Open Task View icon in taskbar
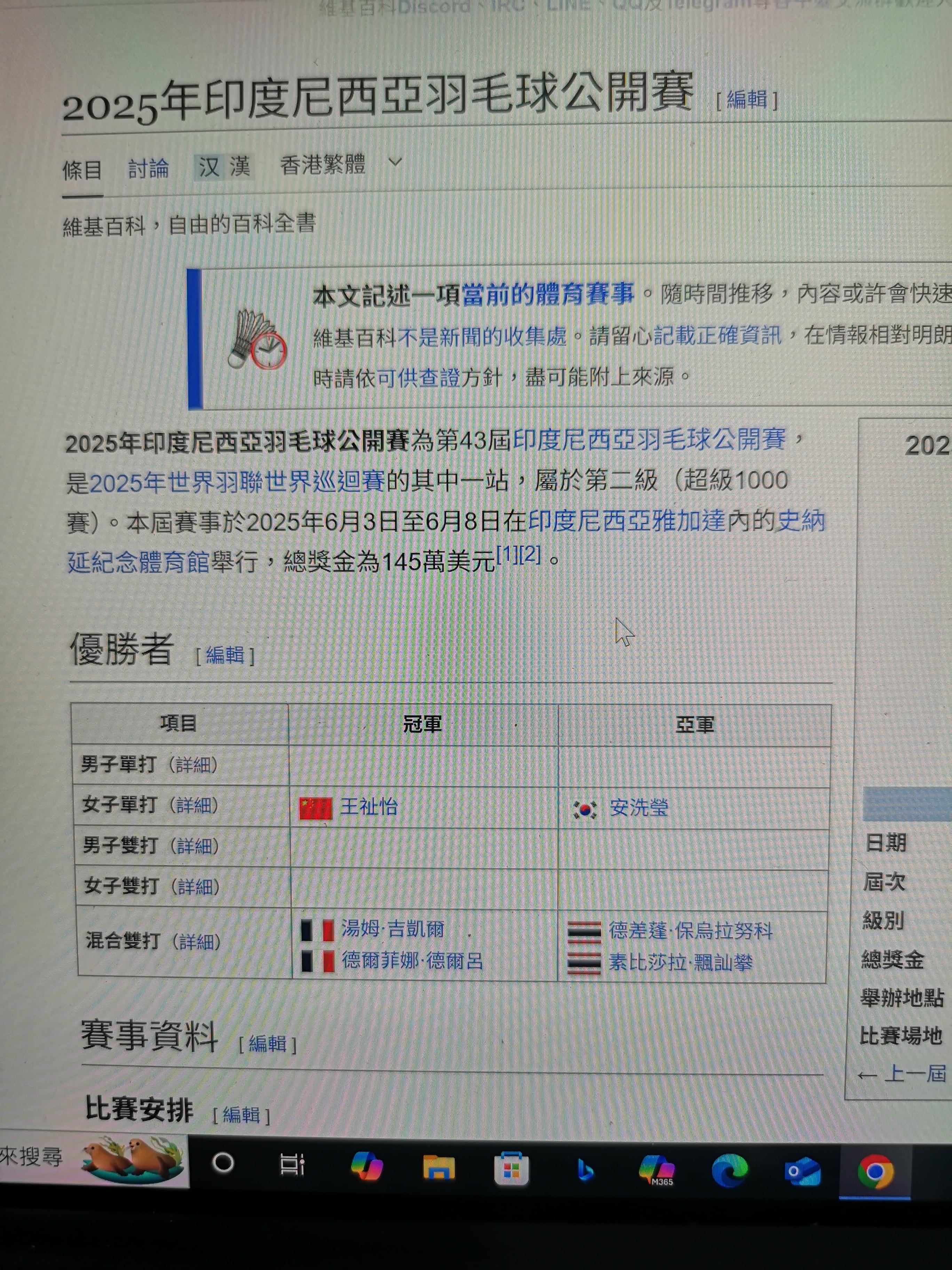 click(292, 1165)
